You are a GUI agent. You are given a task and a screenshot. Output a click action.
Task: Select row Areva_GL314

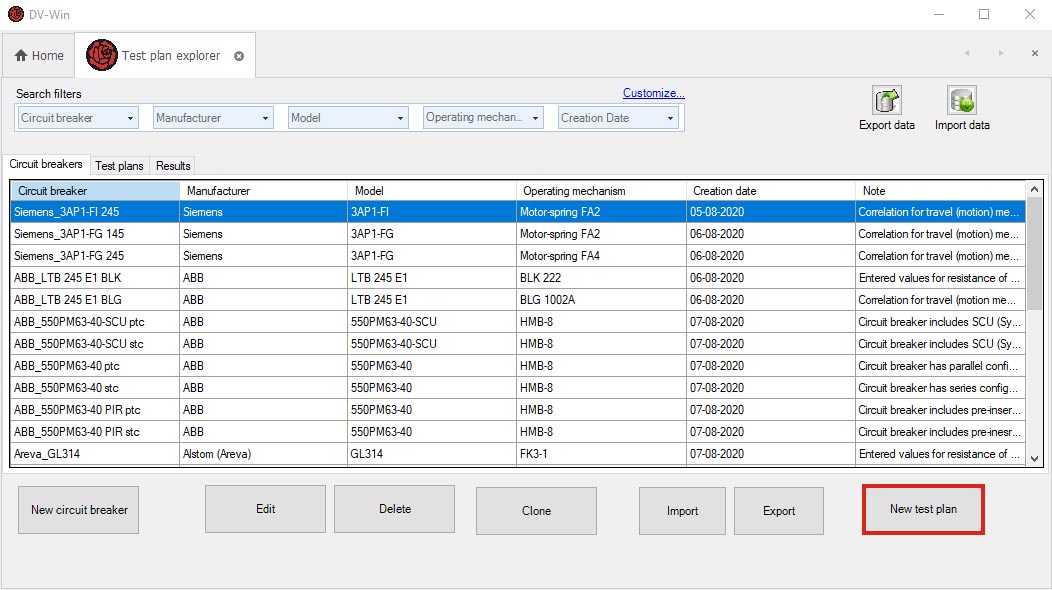(518, 454)
